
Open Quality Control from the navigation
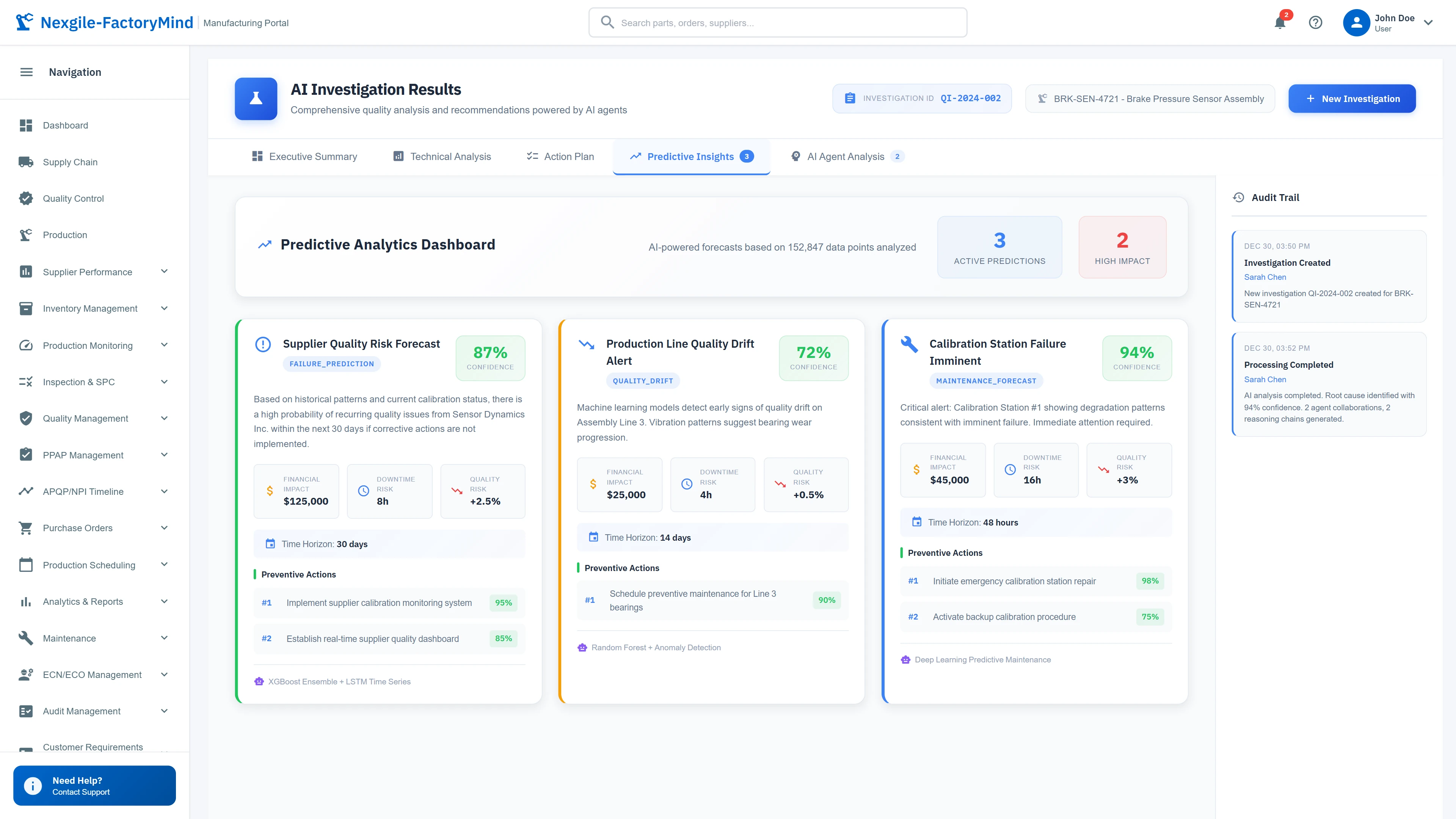pyautogui.click(x=74, y=198)
